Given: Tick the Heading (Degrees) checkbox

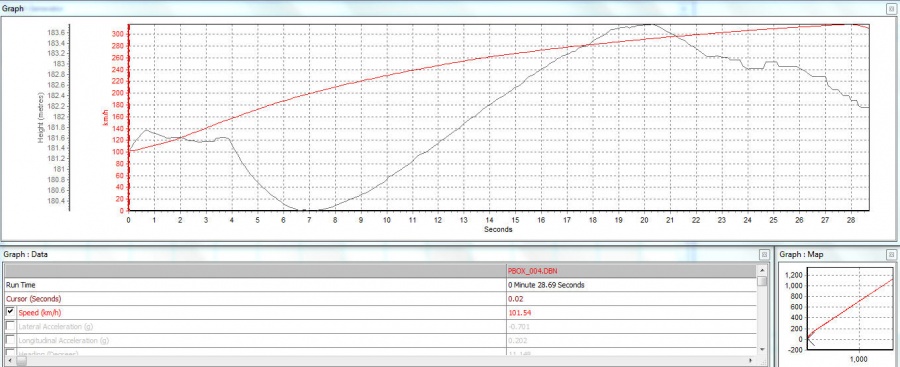Looking at the screenshot, I should coord(10,351).
